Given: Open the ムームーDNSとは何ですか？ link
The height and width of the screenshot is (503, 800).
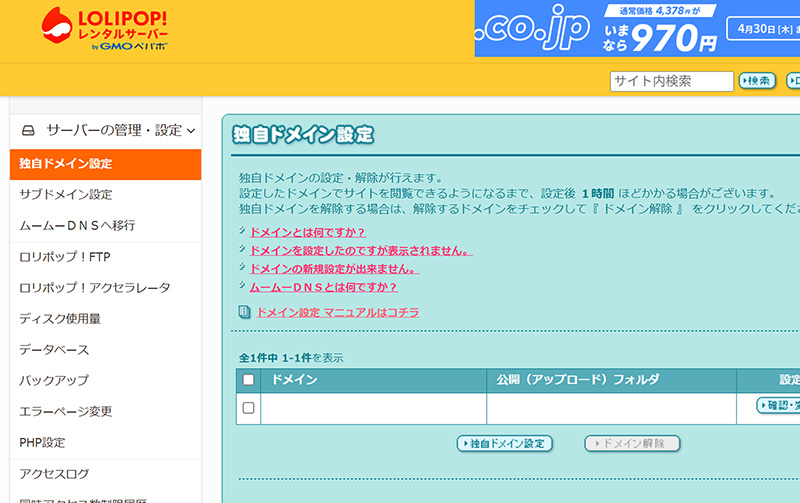Looking at the screenshot, I should (x=323, y=287).
